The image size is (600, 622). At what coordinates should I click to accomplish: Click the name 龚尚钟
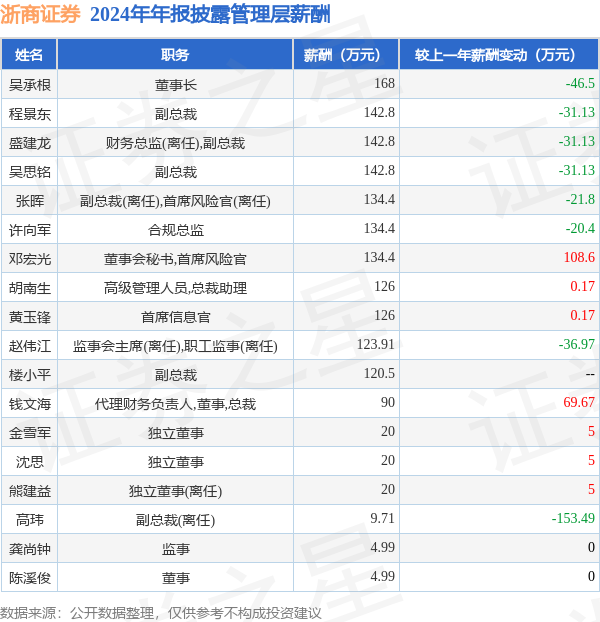(x=30, y=549)
